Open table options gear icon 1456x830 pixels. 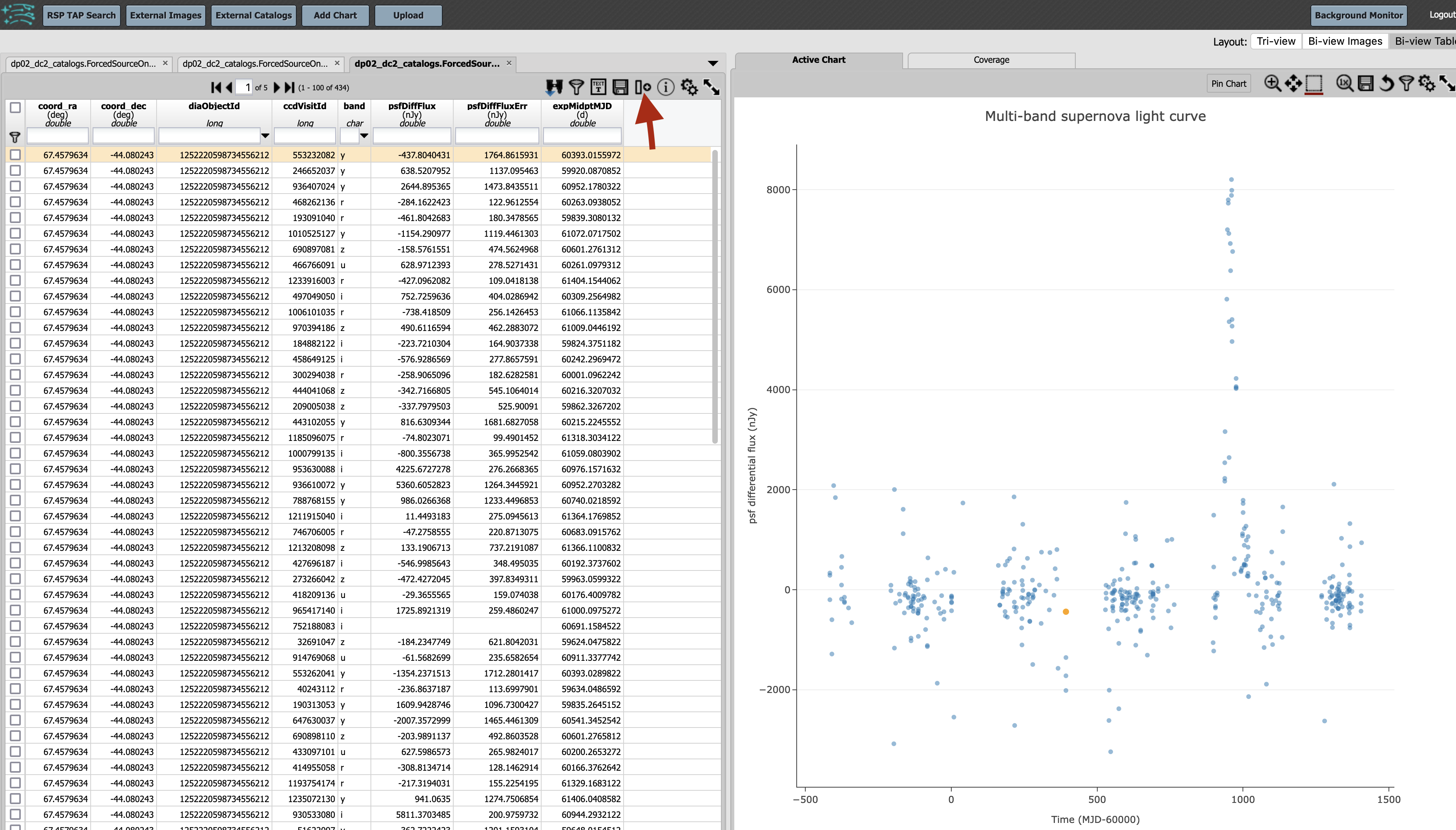tap(689, 87)
